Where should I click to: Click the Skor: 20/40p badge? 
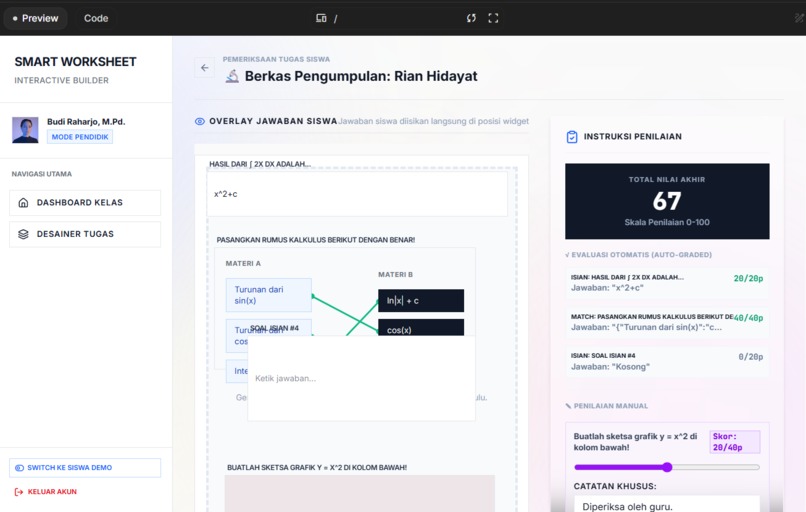[x=735, y=442]
